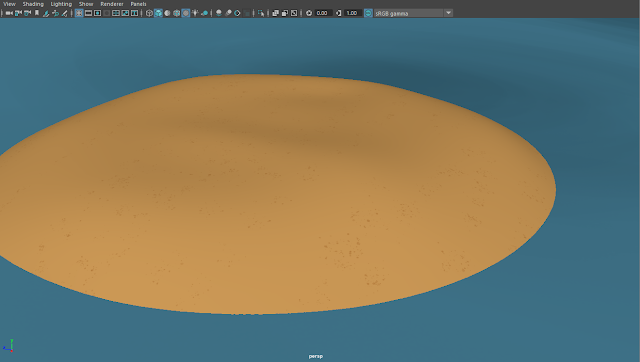The width and height of the screenshot is (640, 362).
Task: Click the Use All Lights icon
Action: point(195,13)
